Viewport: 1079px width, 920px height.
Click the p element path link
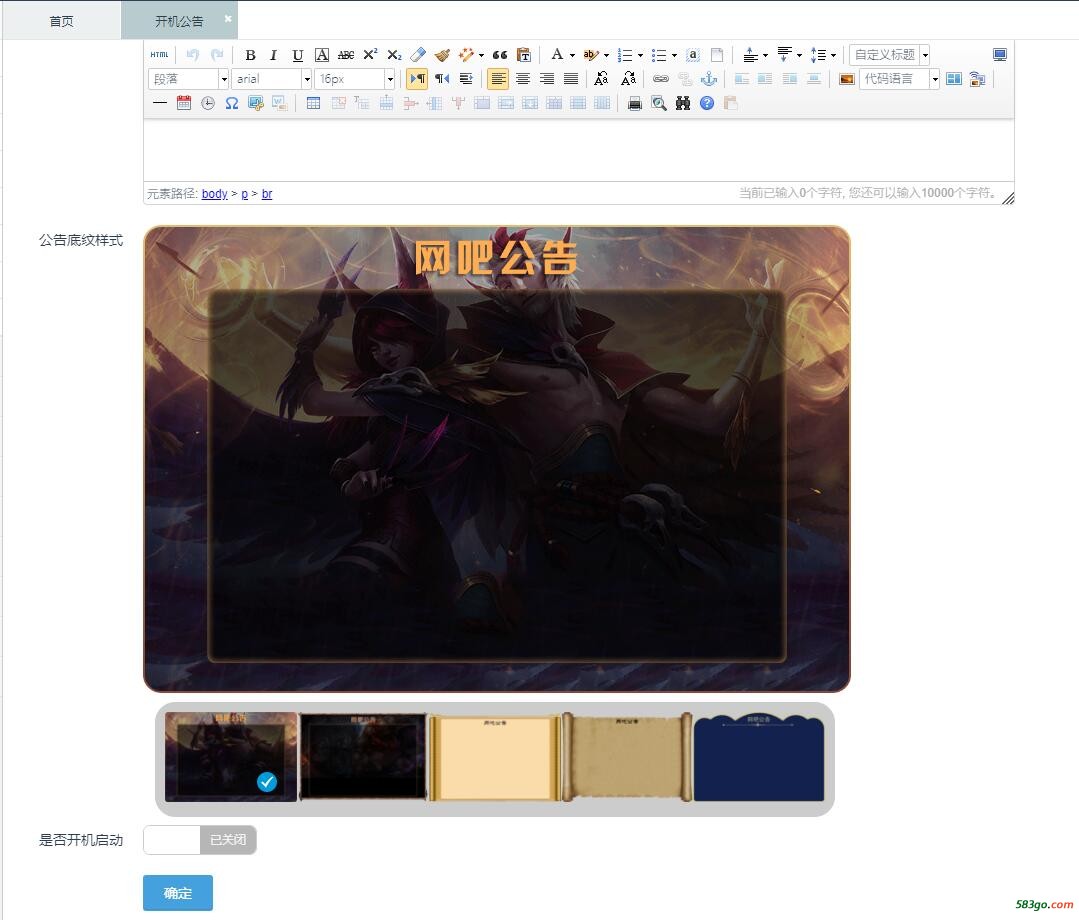click(244, 194)
